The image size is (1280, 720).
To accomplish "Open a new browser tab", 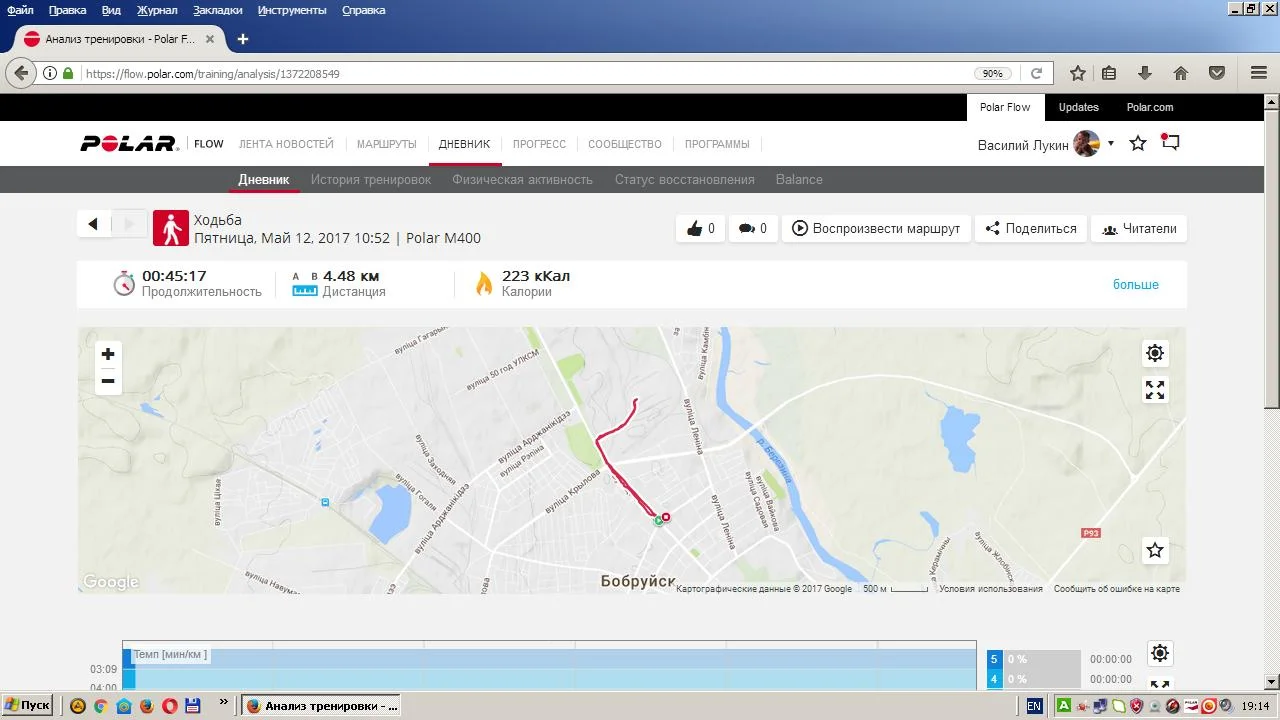I will pos(242,39).
